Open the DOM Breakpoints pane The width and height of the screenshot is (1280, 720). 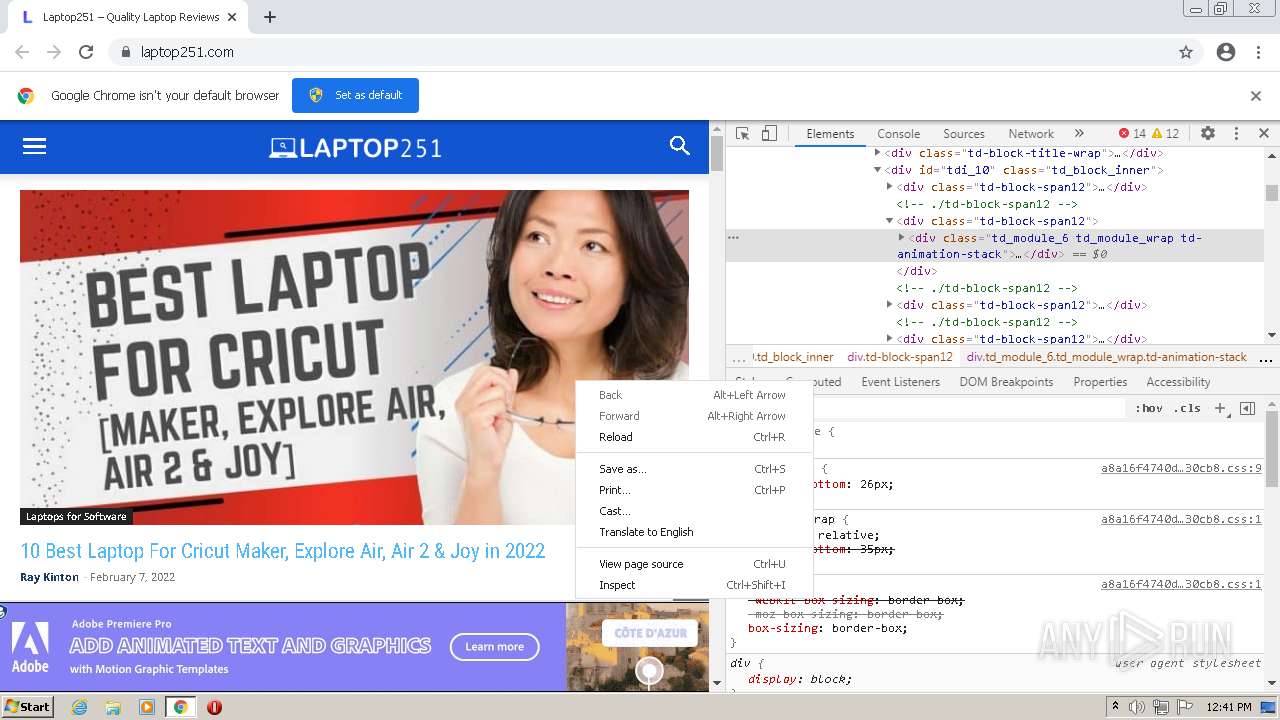1006,382
